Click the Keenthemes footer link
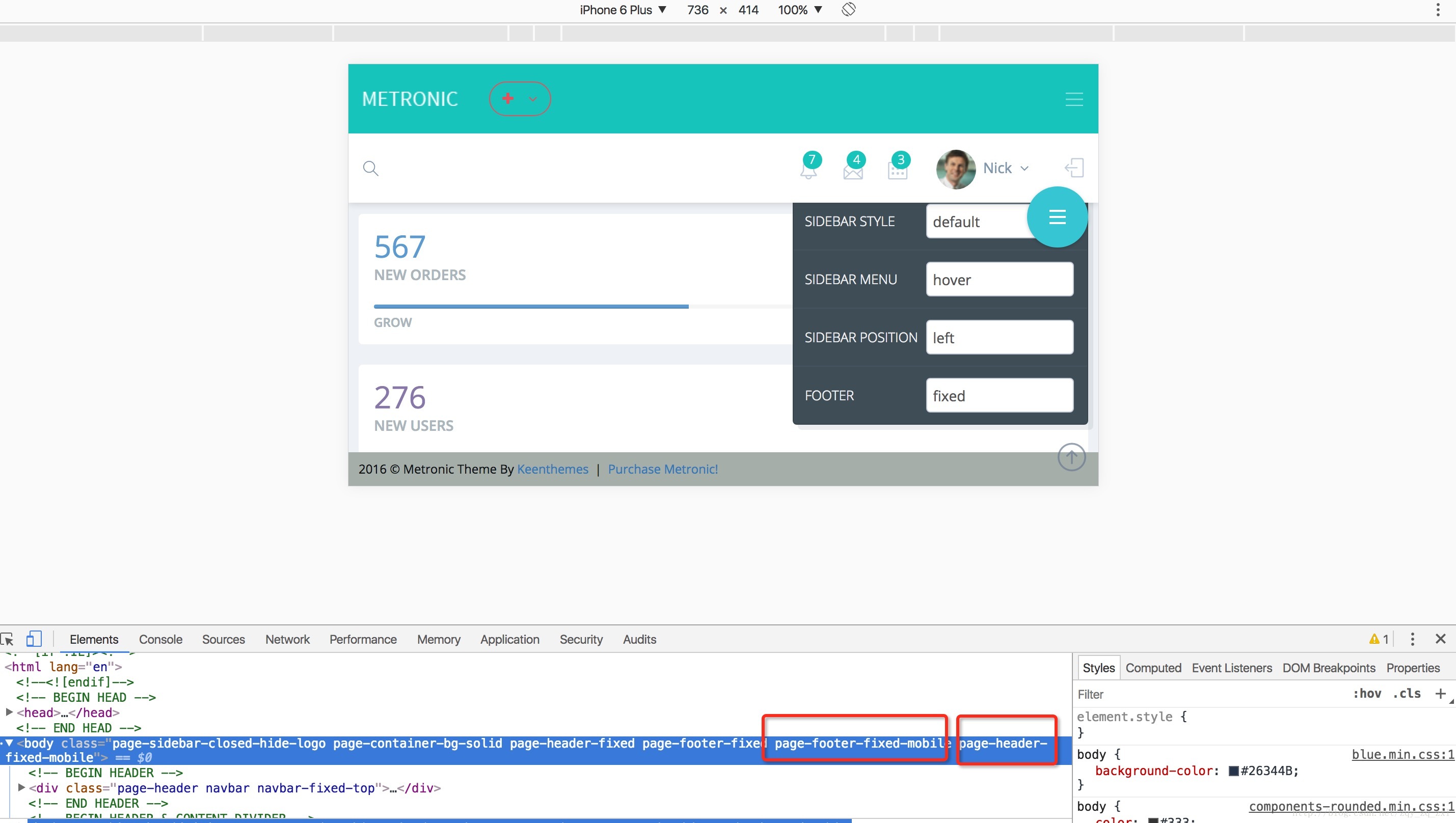 point(552,469)
